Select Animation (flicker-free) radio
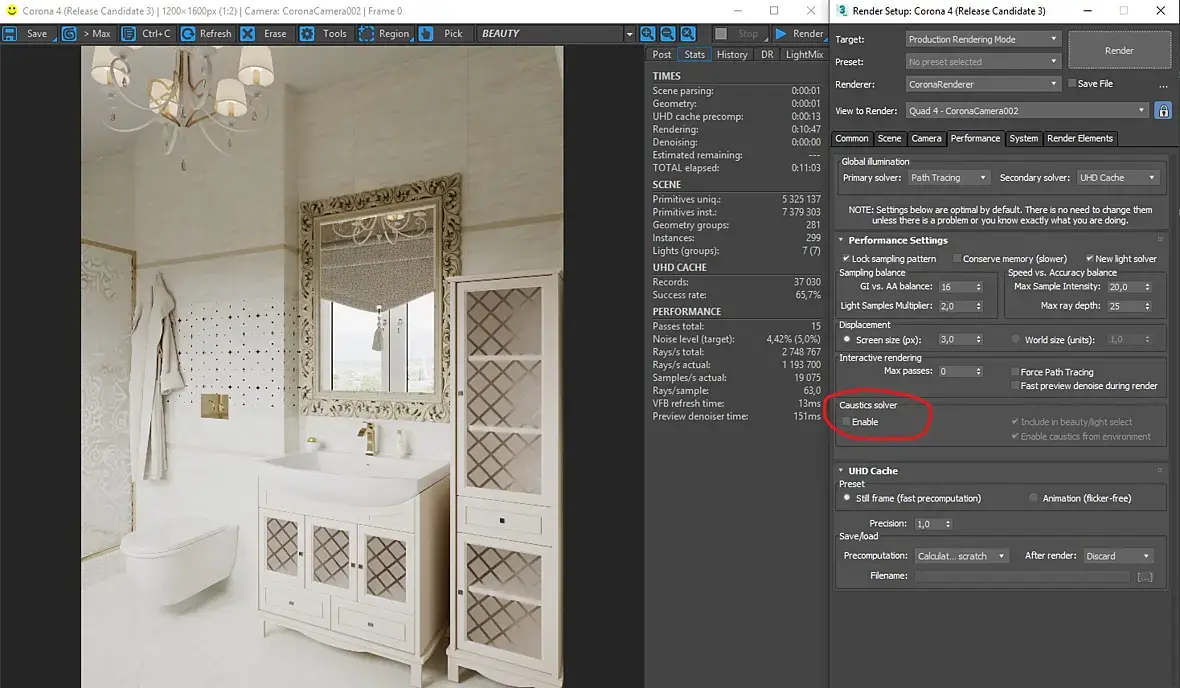Screen dimensions: 1180x688 [1033, 498]
